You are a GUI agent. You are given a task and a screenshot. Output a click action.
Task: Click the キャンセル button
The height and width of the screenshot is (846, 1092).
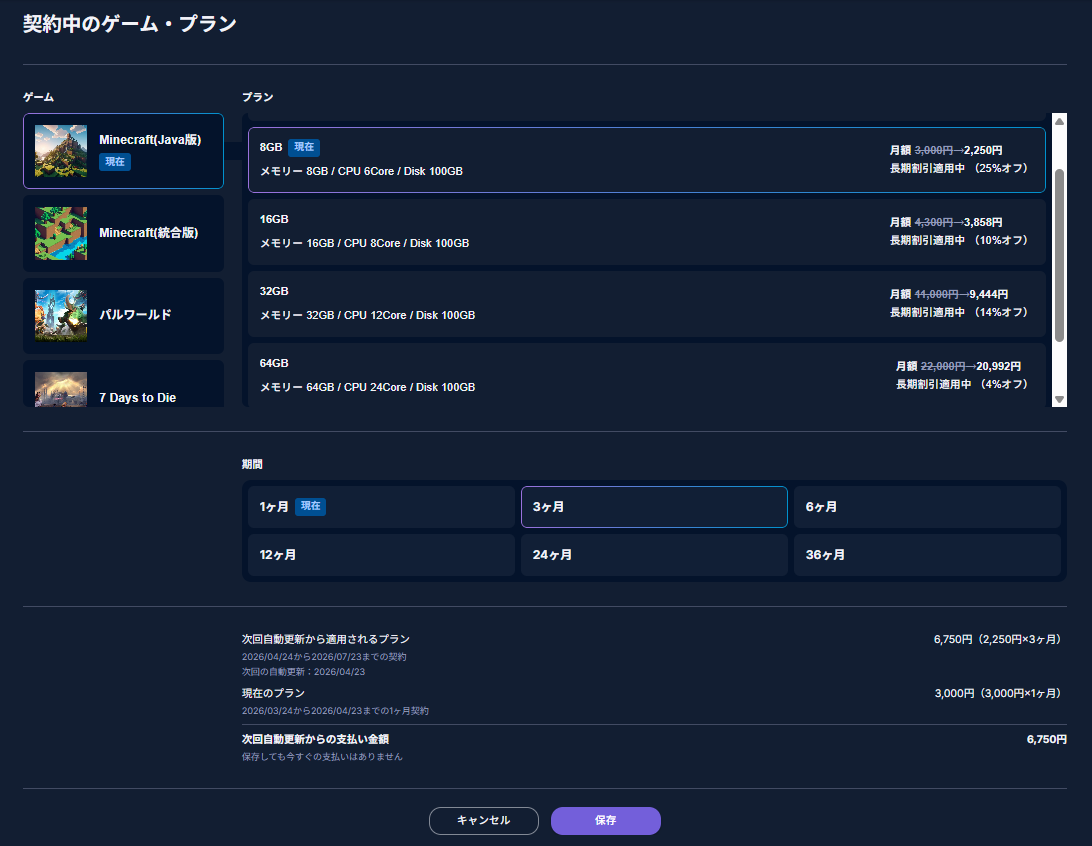pyautogui.click(x=483, y=820)
